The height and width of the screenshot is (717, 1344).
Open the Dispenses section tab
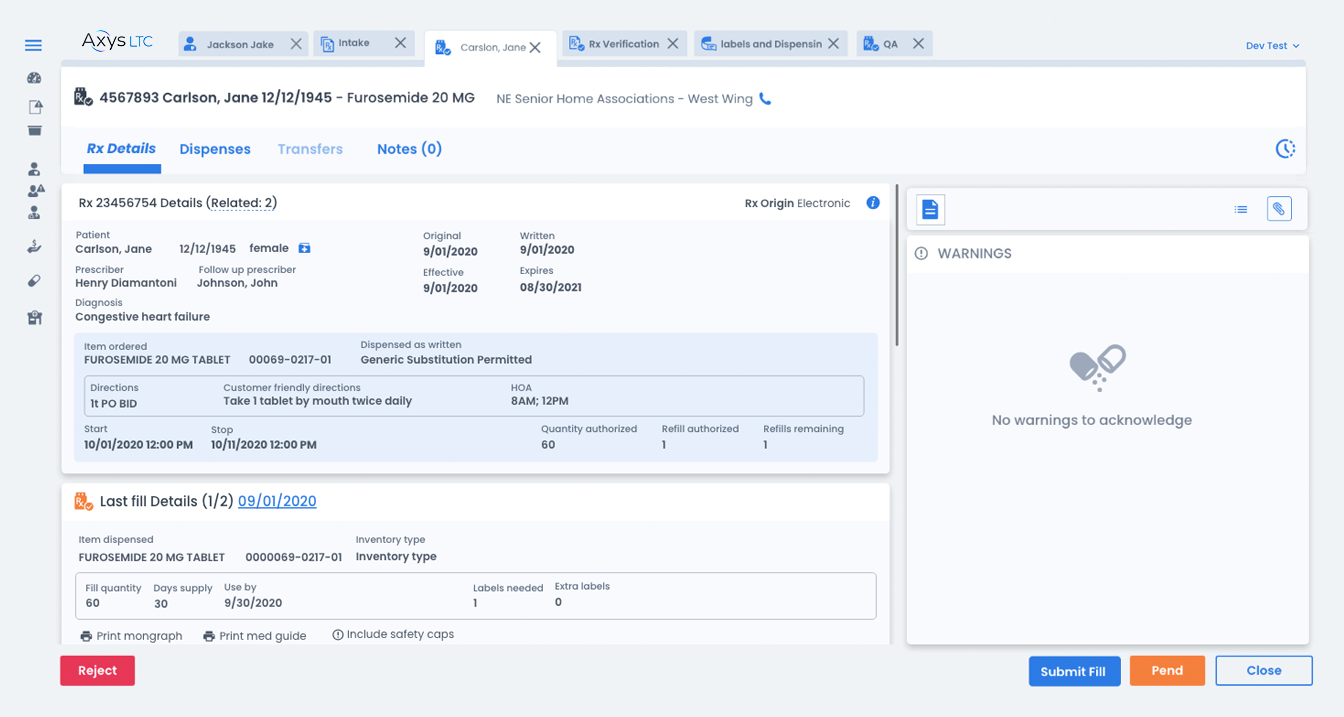tap(215, 149)
